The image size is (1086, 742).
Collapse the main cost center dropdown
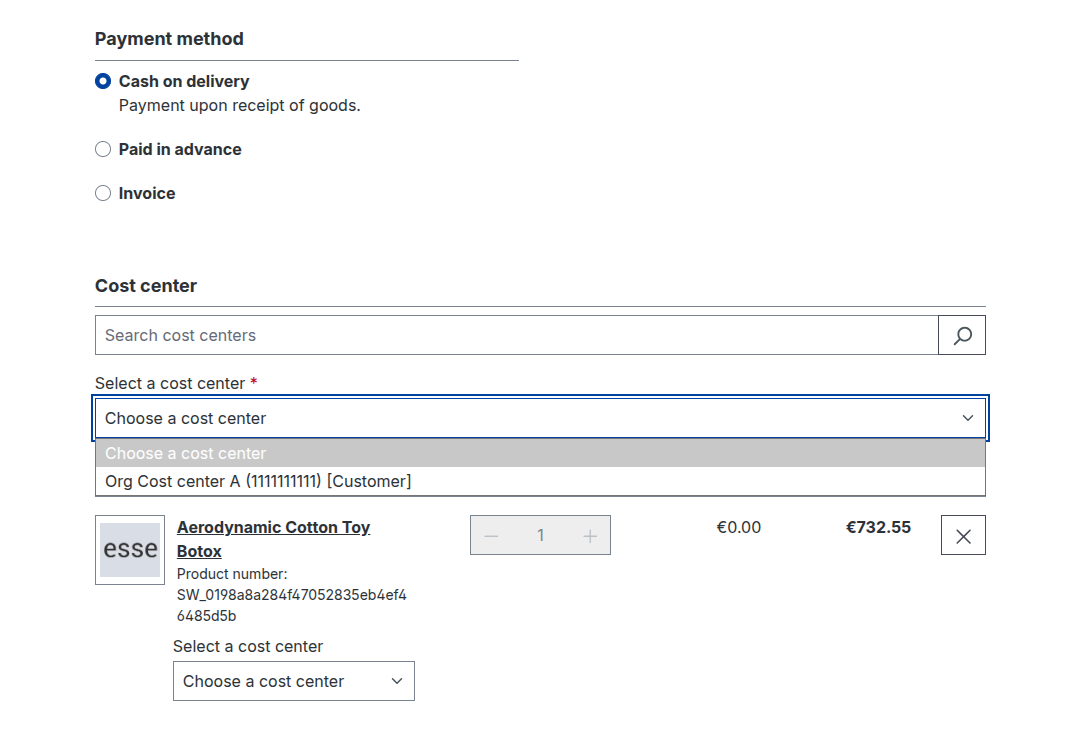tap(540, 418)
